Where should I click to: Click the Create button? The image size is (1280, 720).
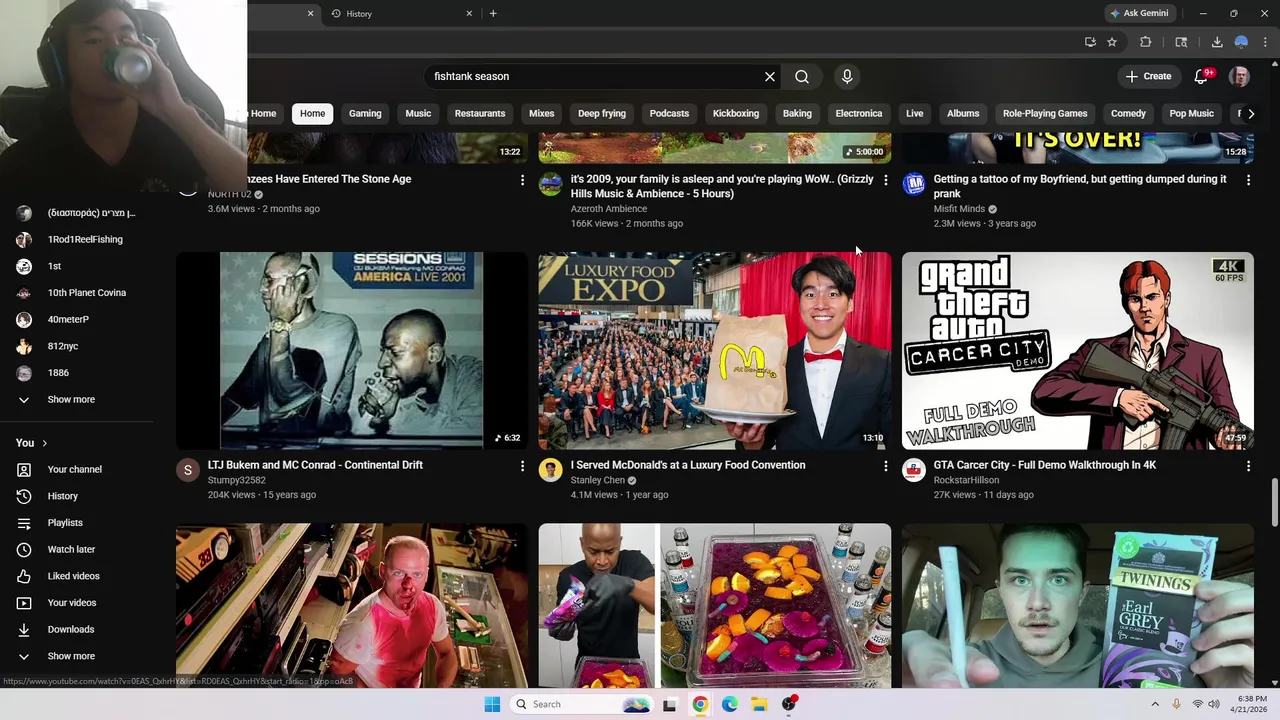(x=1148, y=76)
